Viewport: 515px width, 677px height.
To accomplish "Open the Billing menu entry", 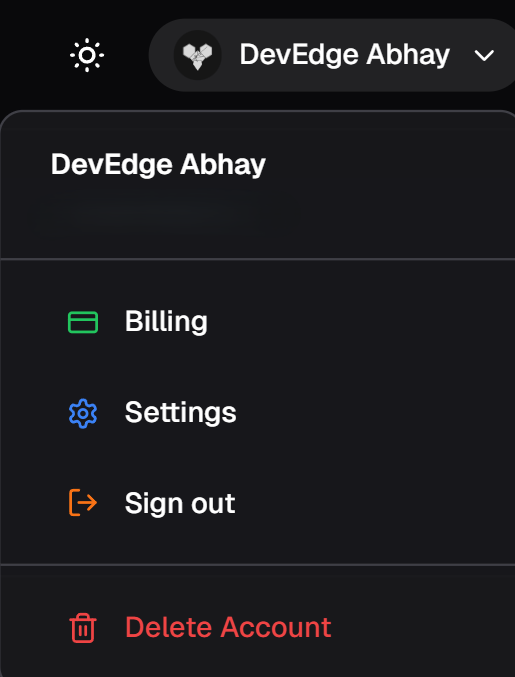I will (257, 322).
